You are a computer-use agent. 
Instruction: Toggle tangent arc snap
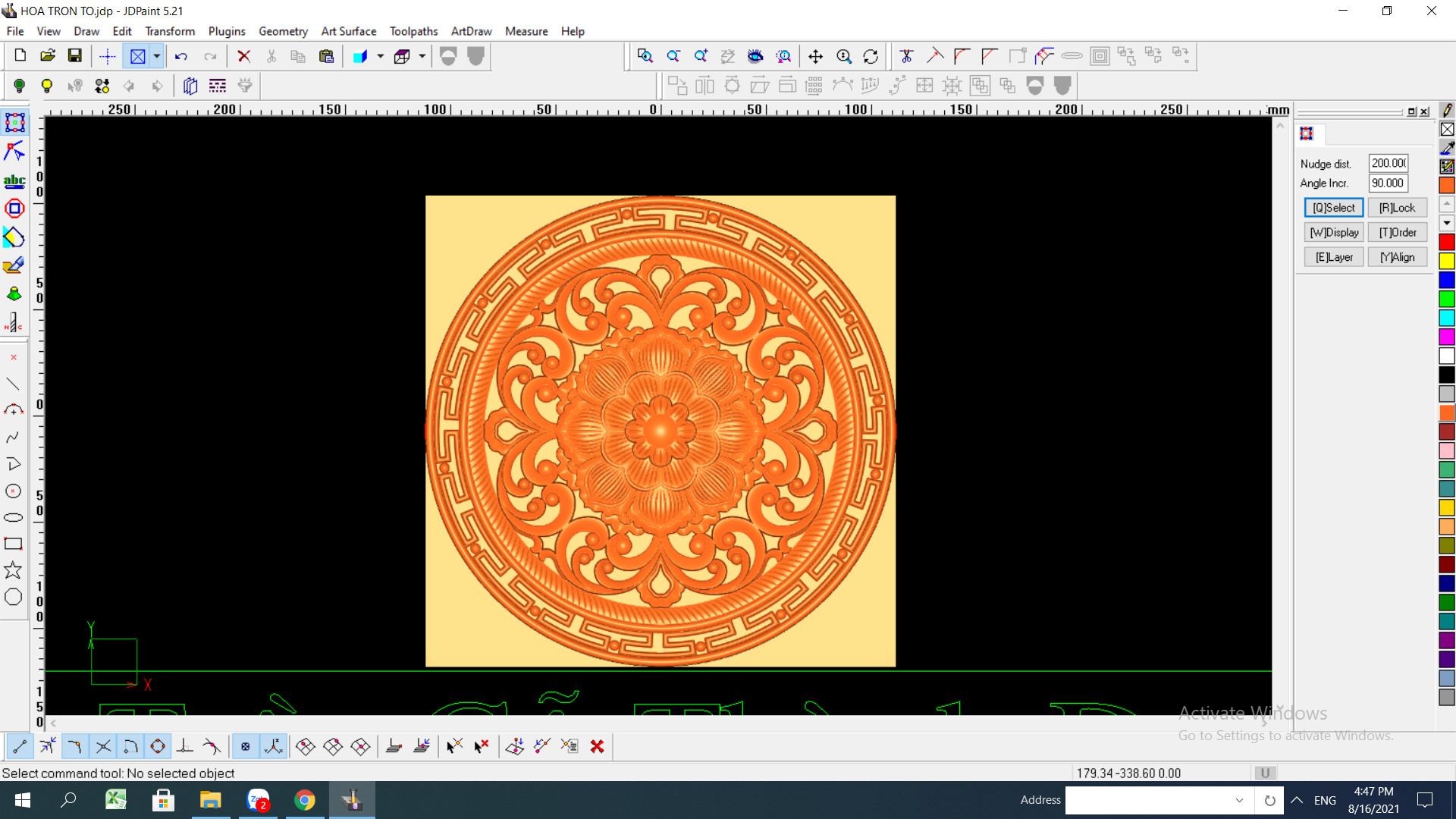(x=130, y=746)
